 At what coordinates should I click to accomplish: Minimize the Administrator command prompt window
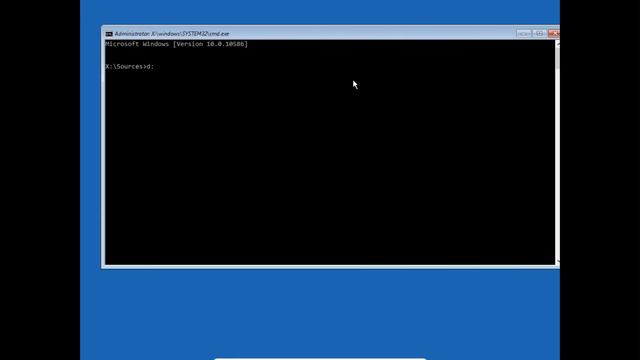pyautogui.click(x=524, y=33)
